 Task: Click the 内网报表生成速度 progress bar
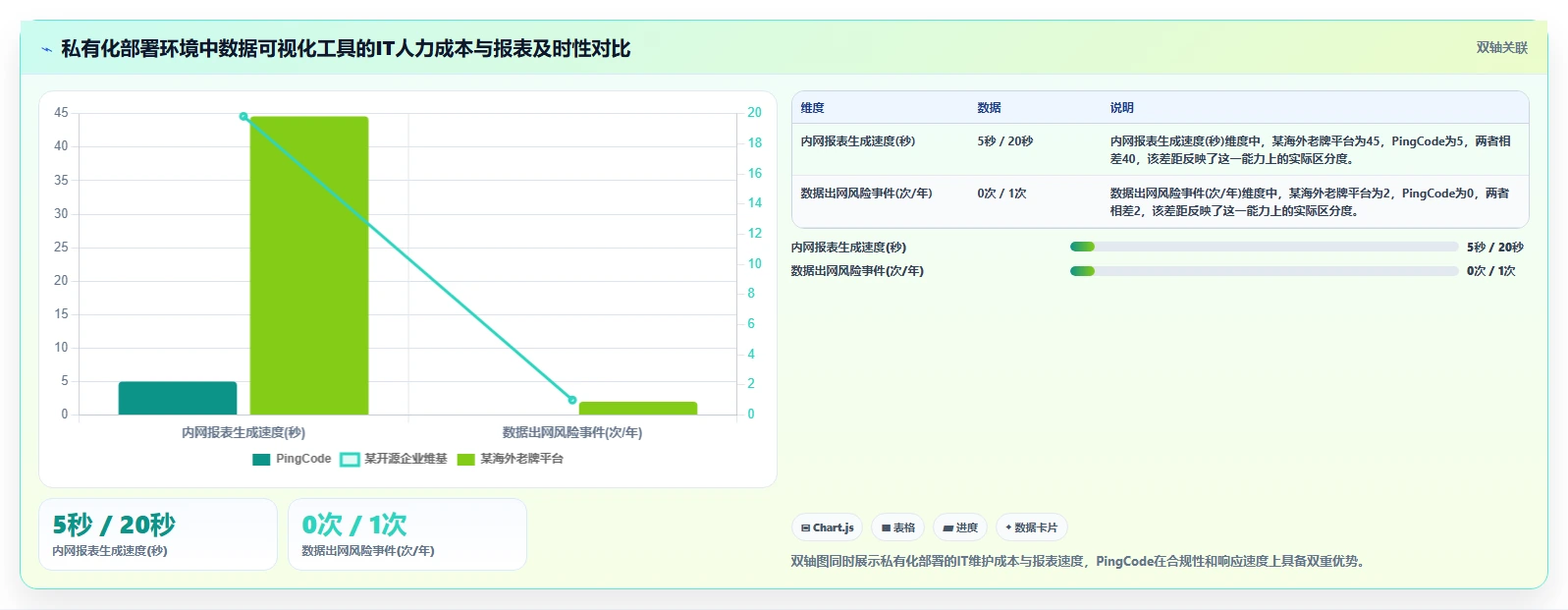click(x=1265, y=247)
